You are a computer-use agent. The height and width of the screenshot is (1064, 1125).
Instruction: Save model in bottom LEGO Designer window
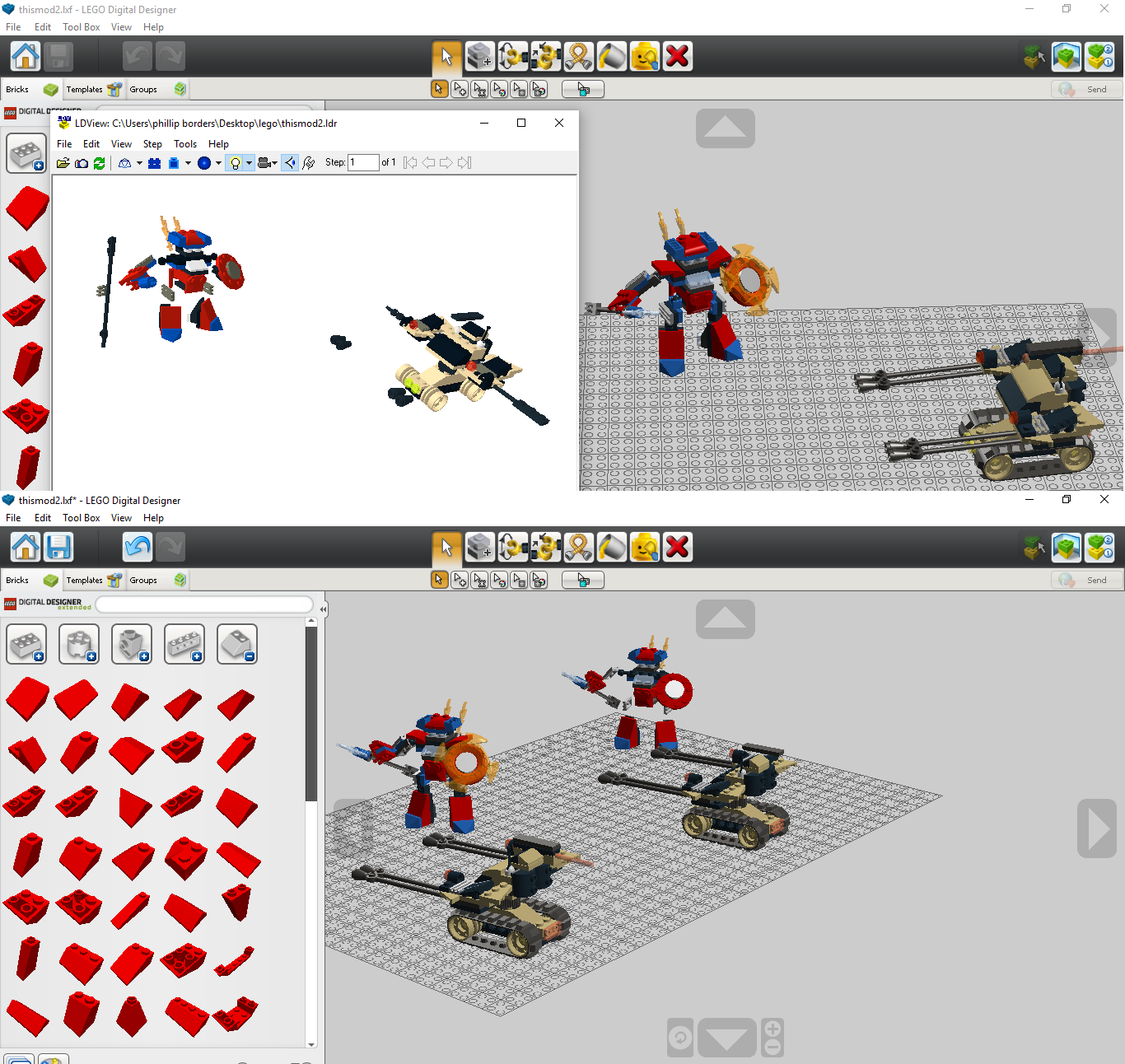tap(58, 547)
